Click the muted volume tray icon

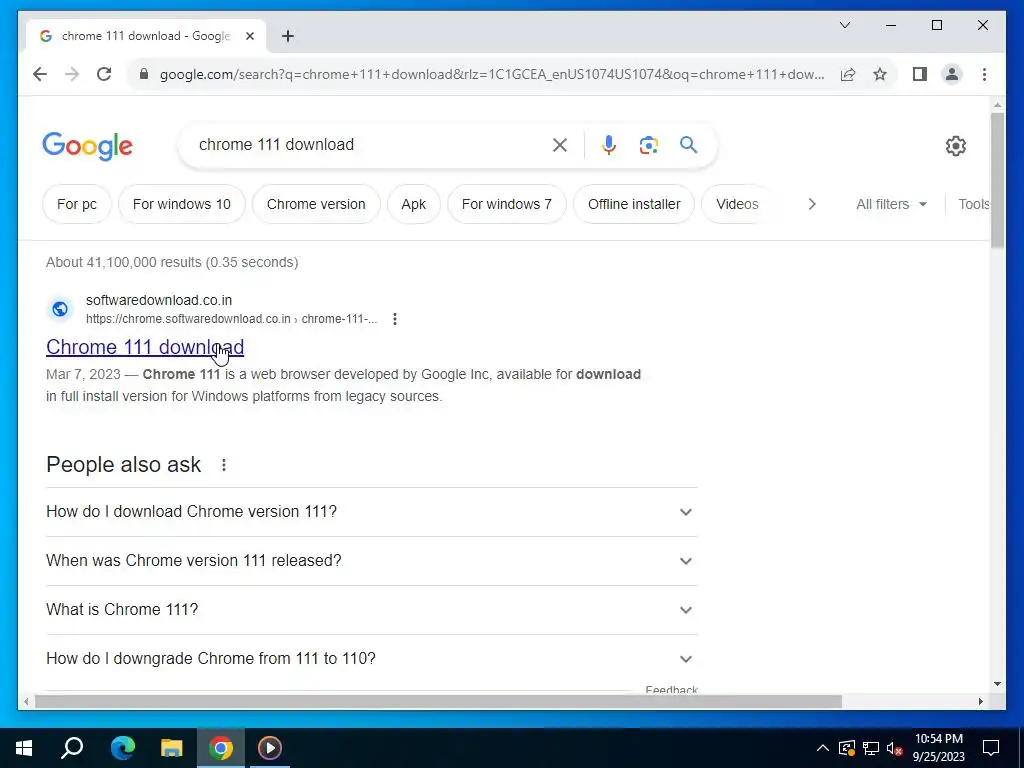click(894, 748)
